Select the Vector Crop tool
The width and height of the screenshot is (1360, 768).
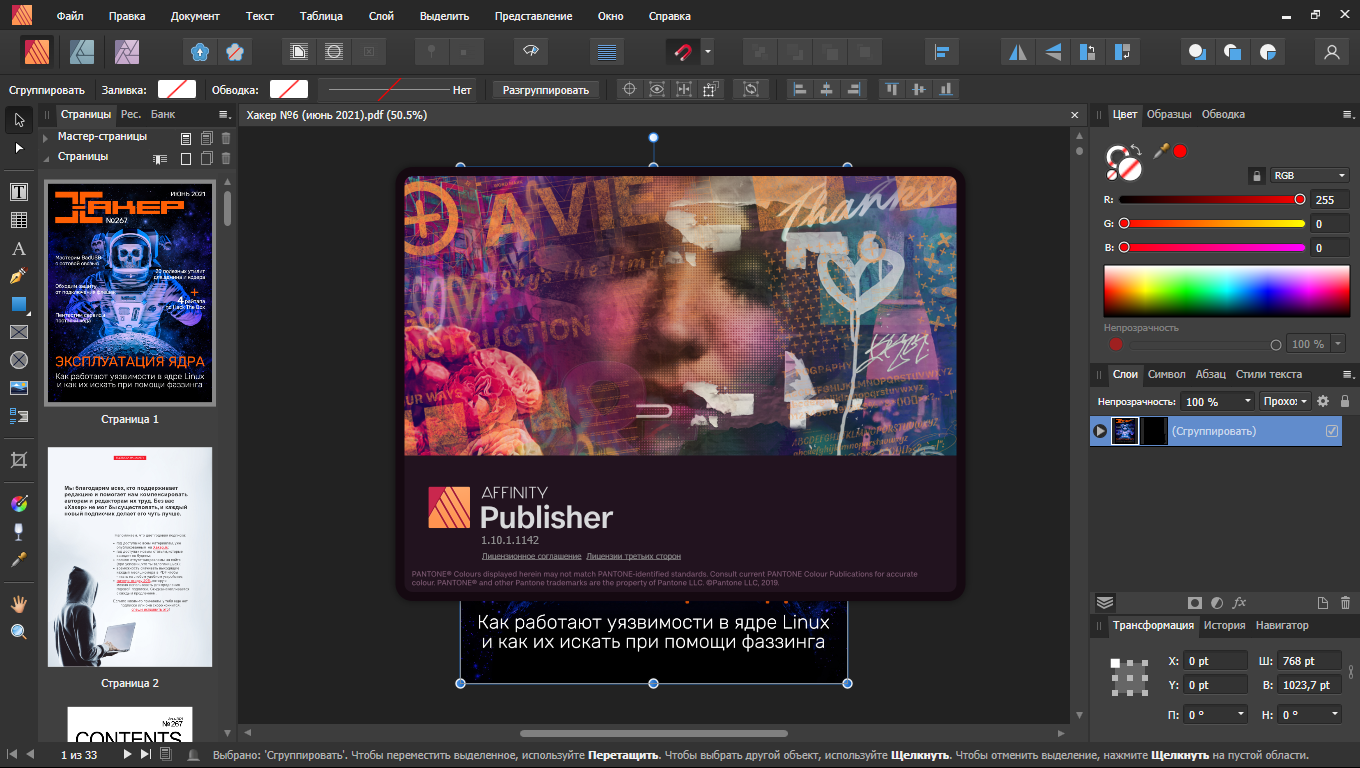[18, 460]
